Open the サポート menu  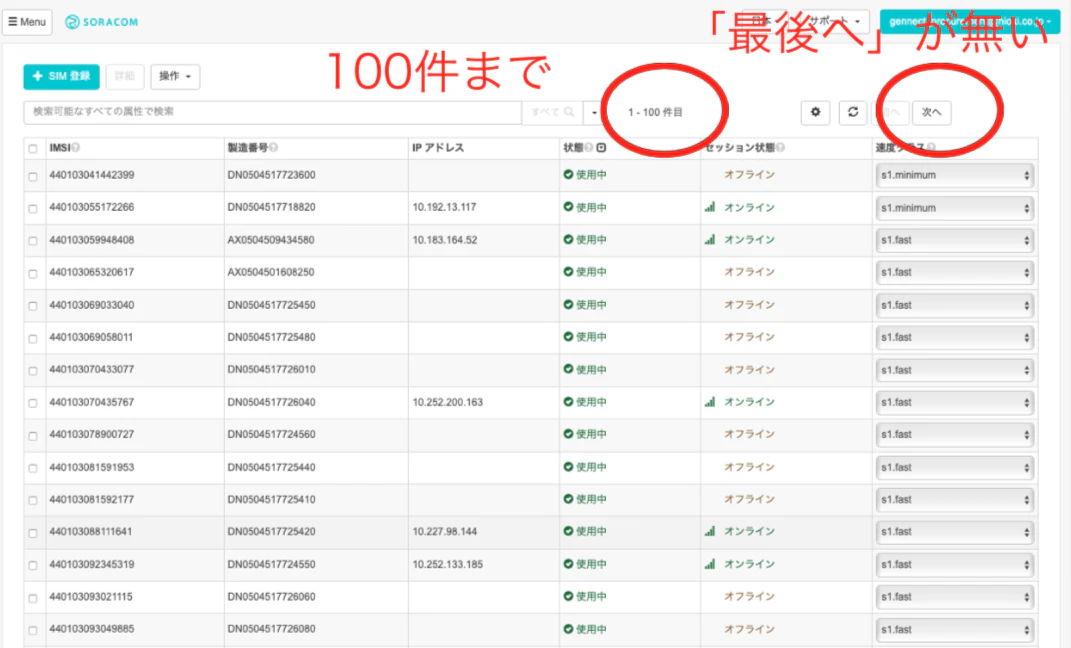click(x=835, y=21)
